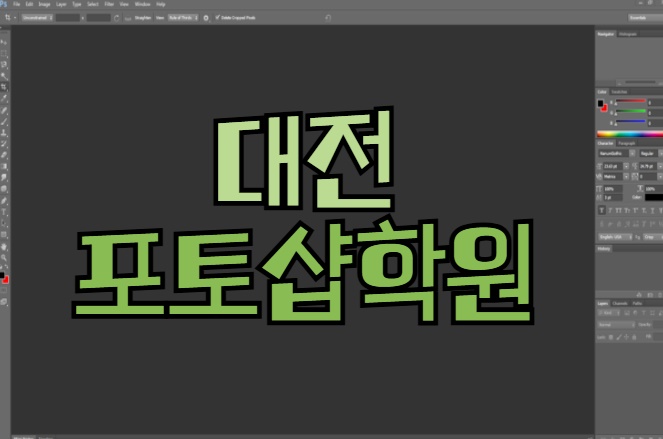Select the Zoom tool
This screenshot has height=439, width=663.
click(4, 258)
